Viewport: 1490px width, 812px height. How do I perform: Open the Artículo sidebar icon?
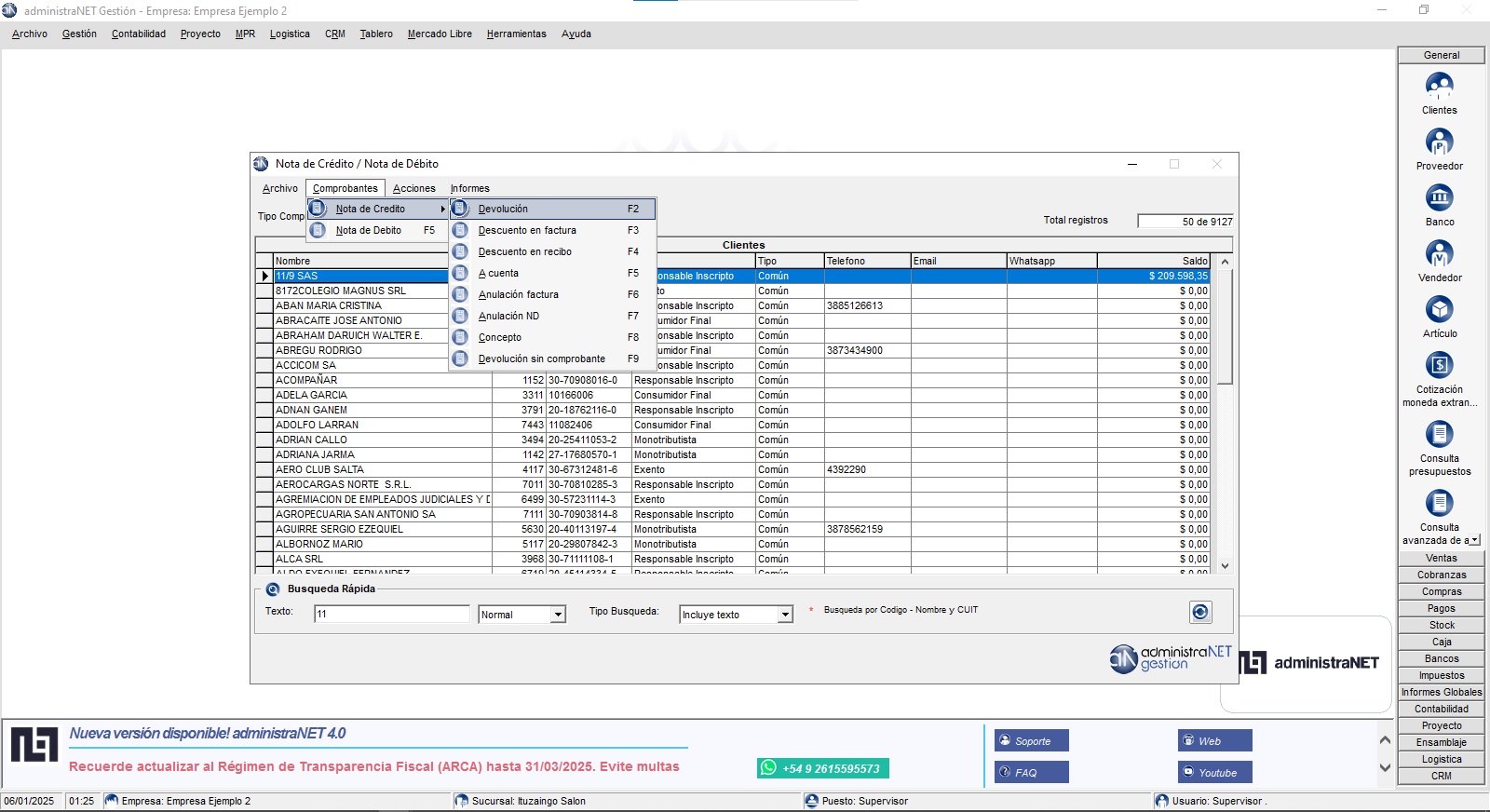(x=1439, y=310)
